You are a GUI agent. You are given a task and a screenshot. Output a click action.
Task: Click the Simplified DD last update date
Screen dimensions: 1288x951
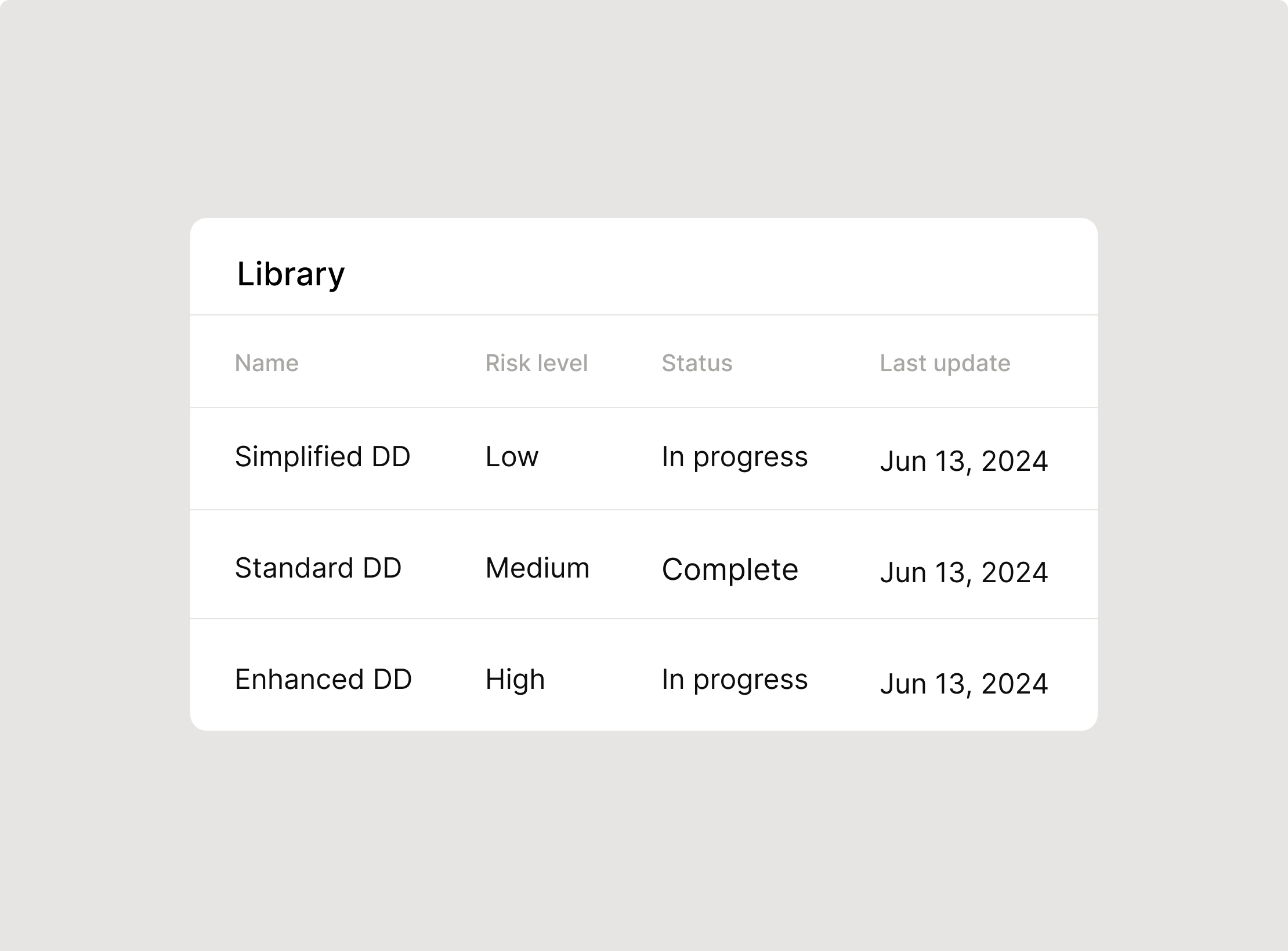pyautogui.click(x=964, y=462)
